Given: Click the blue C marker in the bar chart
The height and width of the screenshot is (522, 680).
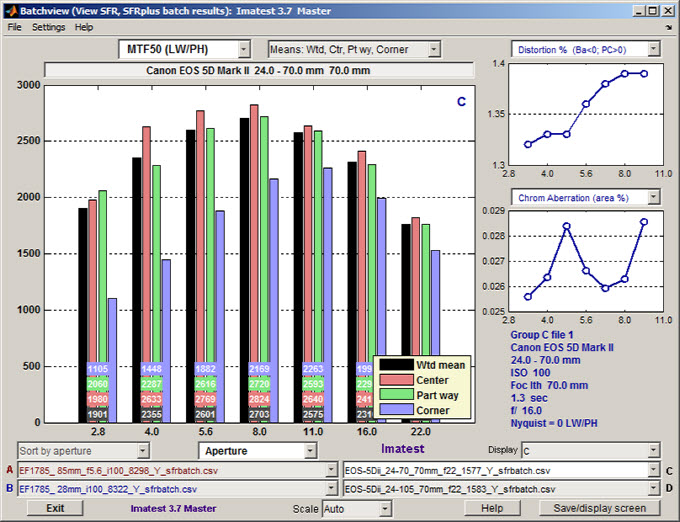Looking at the screenshot, I should pyautogui.click(x=461, y=101).
